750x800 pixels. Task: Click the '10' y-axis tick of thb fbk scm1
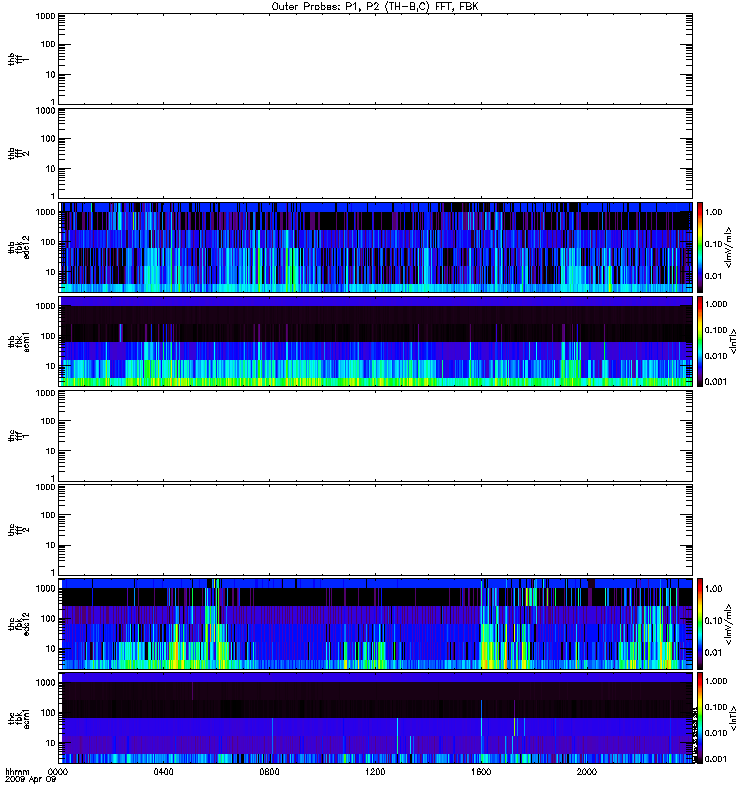pyautogui.click(x=51, y=366)
